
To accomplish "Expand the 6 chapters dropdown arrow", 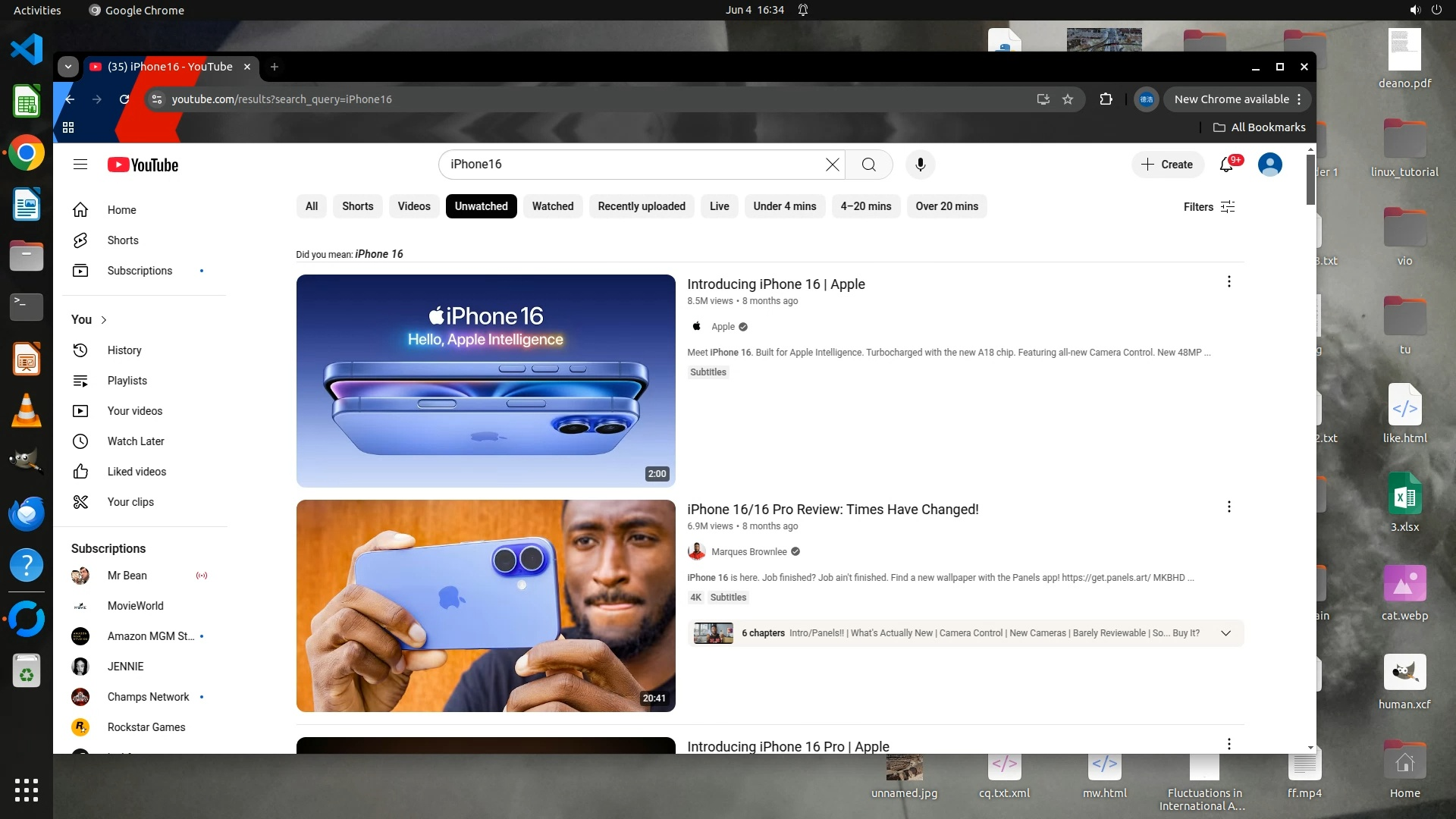I will point(1225,633).
